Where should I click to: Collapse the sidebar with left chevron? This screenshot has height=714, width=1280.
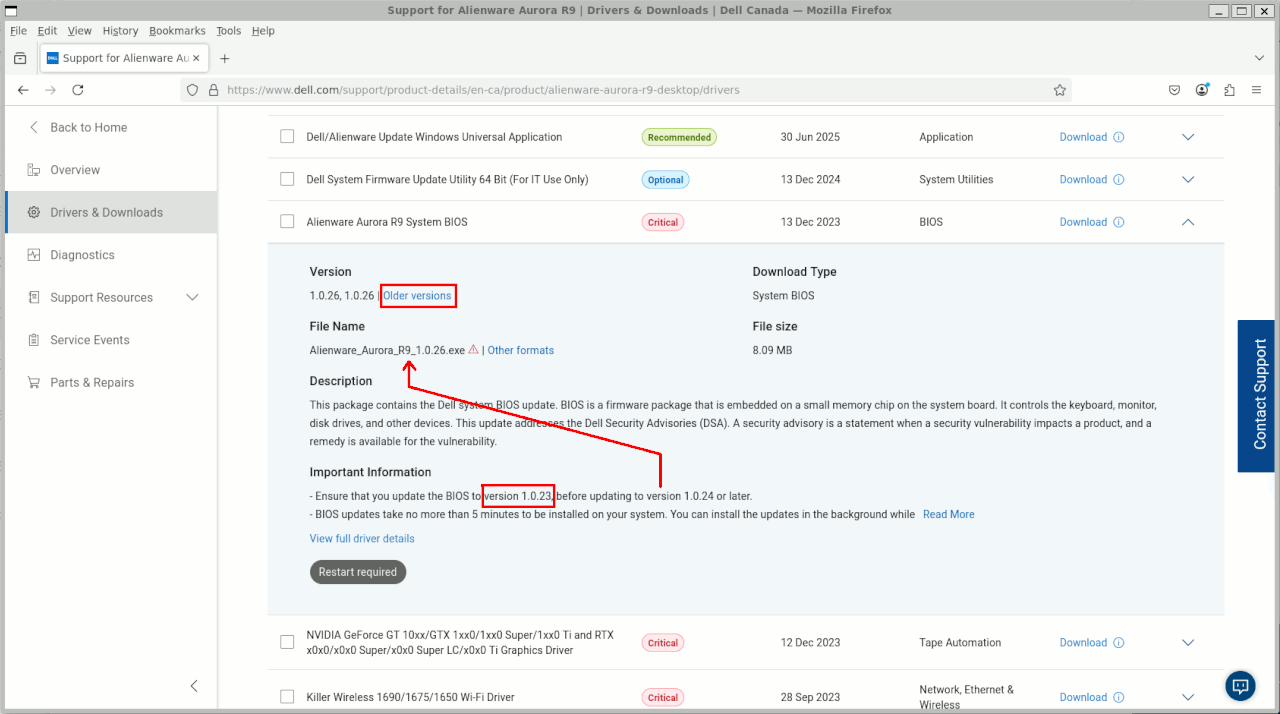click(x=194, y=686)
